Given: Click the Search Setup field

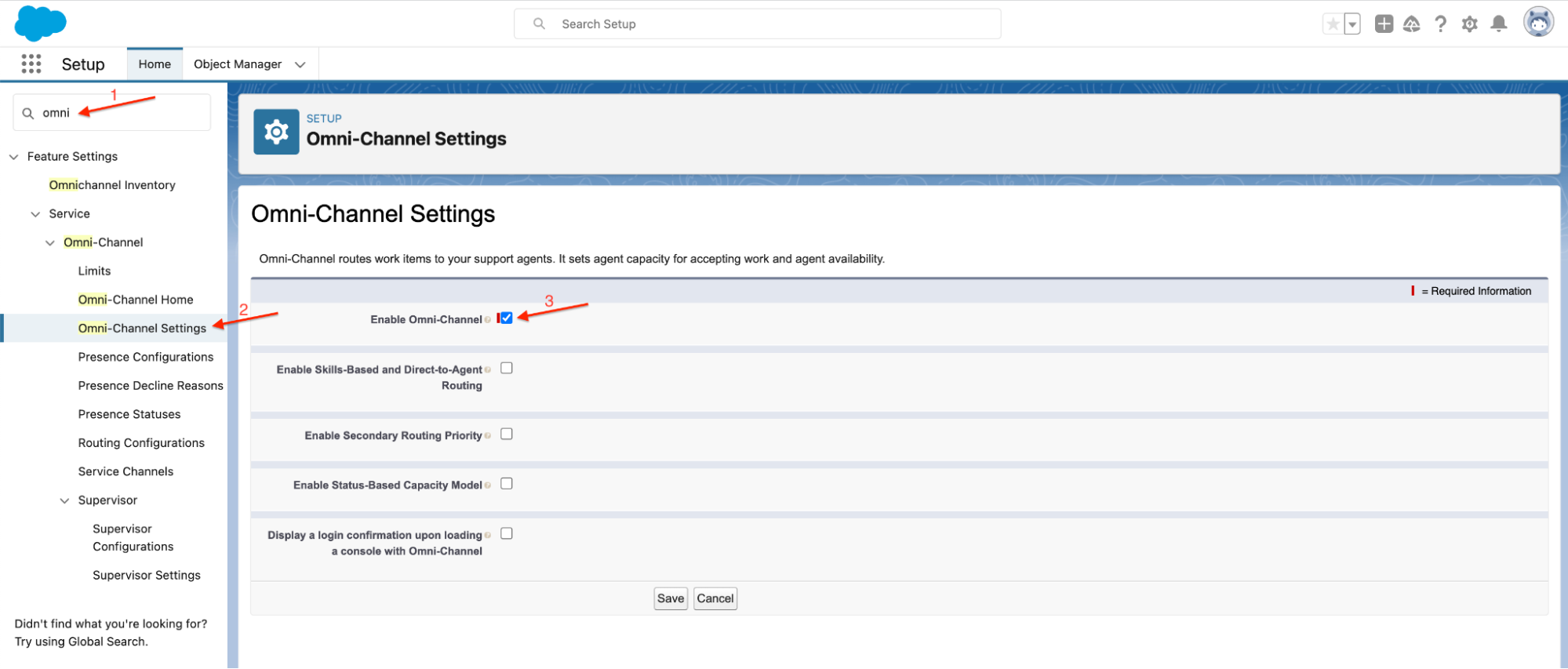Looking at the screenshot, I should coord(757,24).
